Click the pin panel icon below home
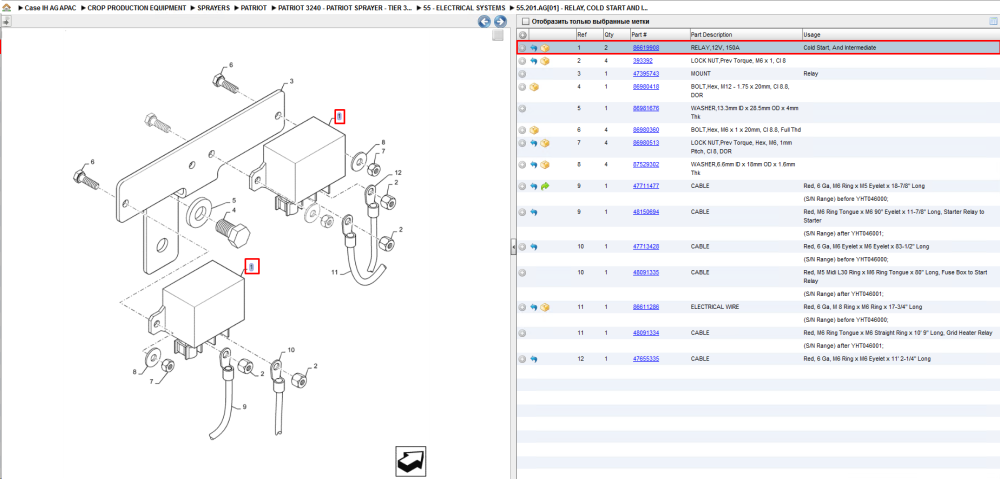This screenshot has width=1000, height=479. click(x=6, y=22)
